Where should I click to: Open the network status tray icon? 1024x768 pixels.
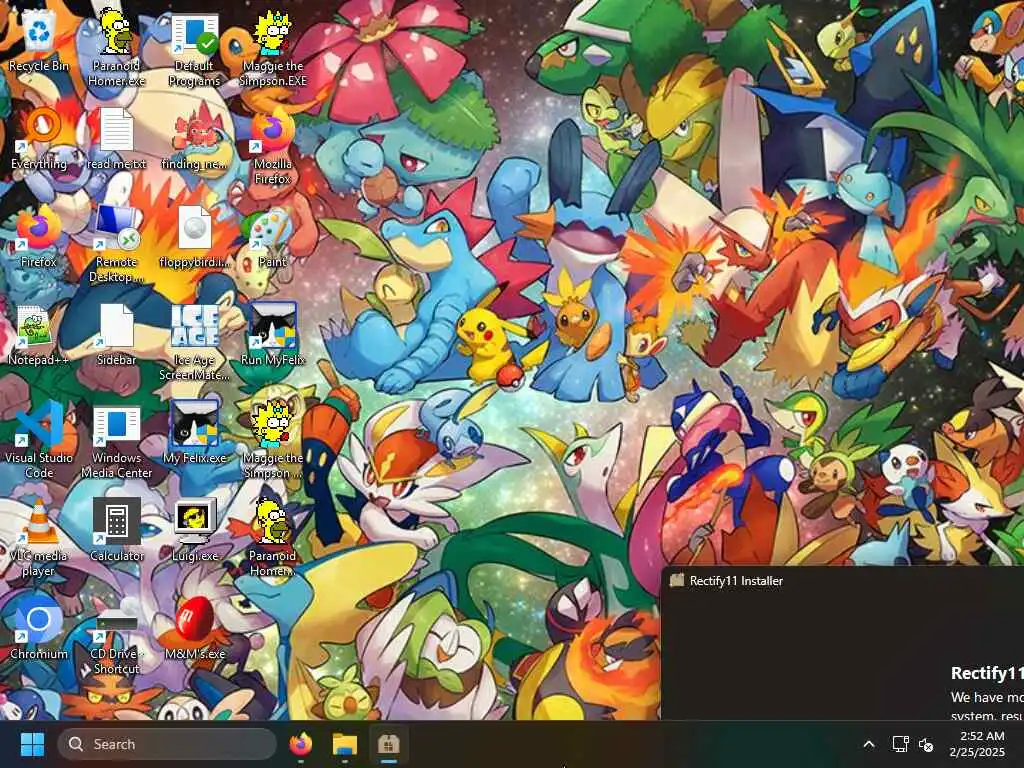click(901, 744)
